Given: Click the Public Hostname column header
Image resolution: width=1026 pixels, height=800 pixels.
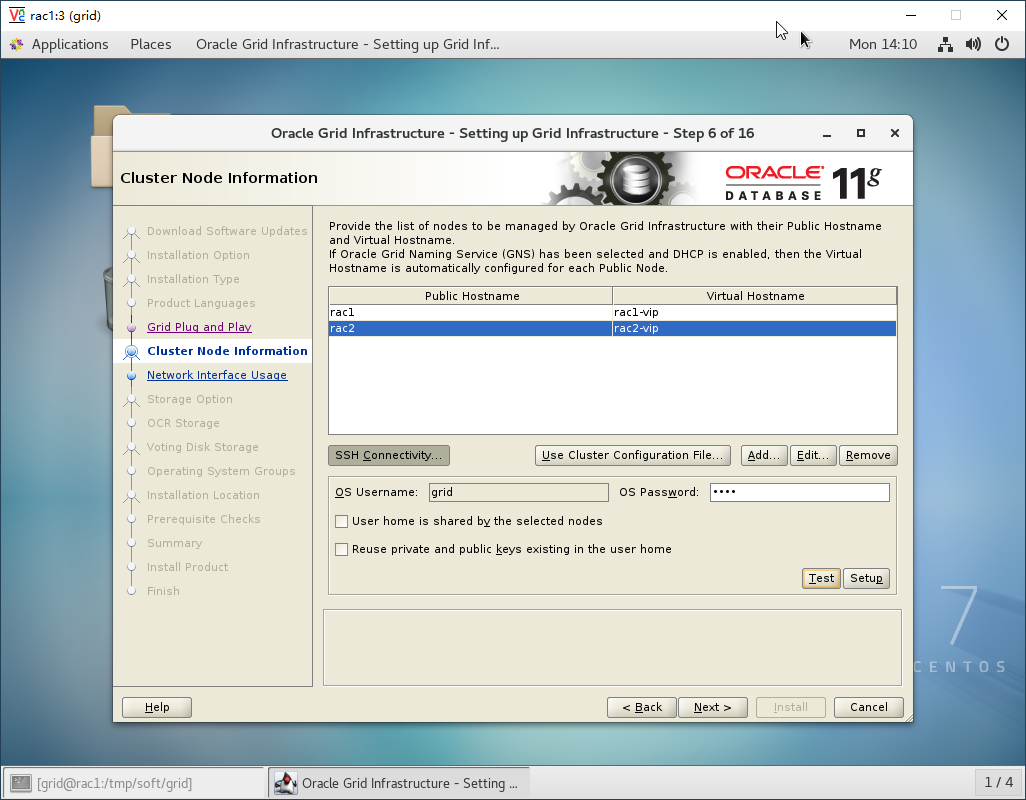Looking at the screenshot, I should 471,296.
